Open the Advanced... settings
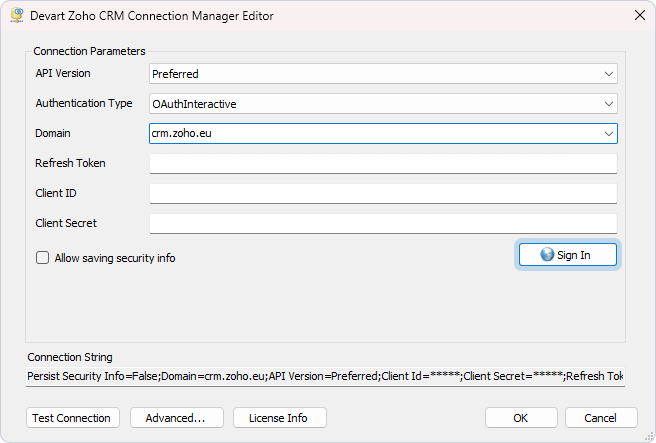656x443 pixels. (x=177, y=418)
